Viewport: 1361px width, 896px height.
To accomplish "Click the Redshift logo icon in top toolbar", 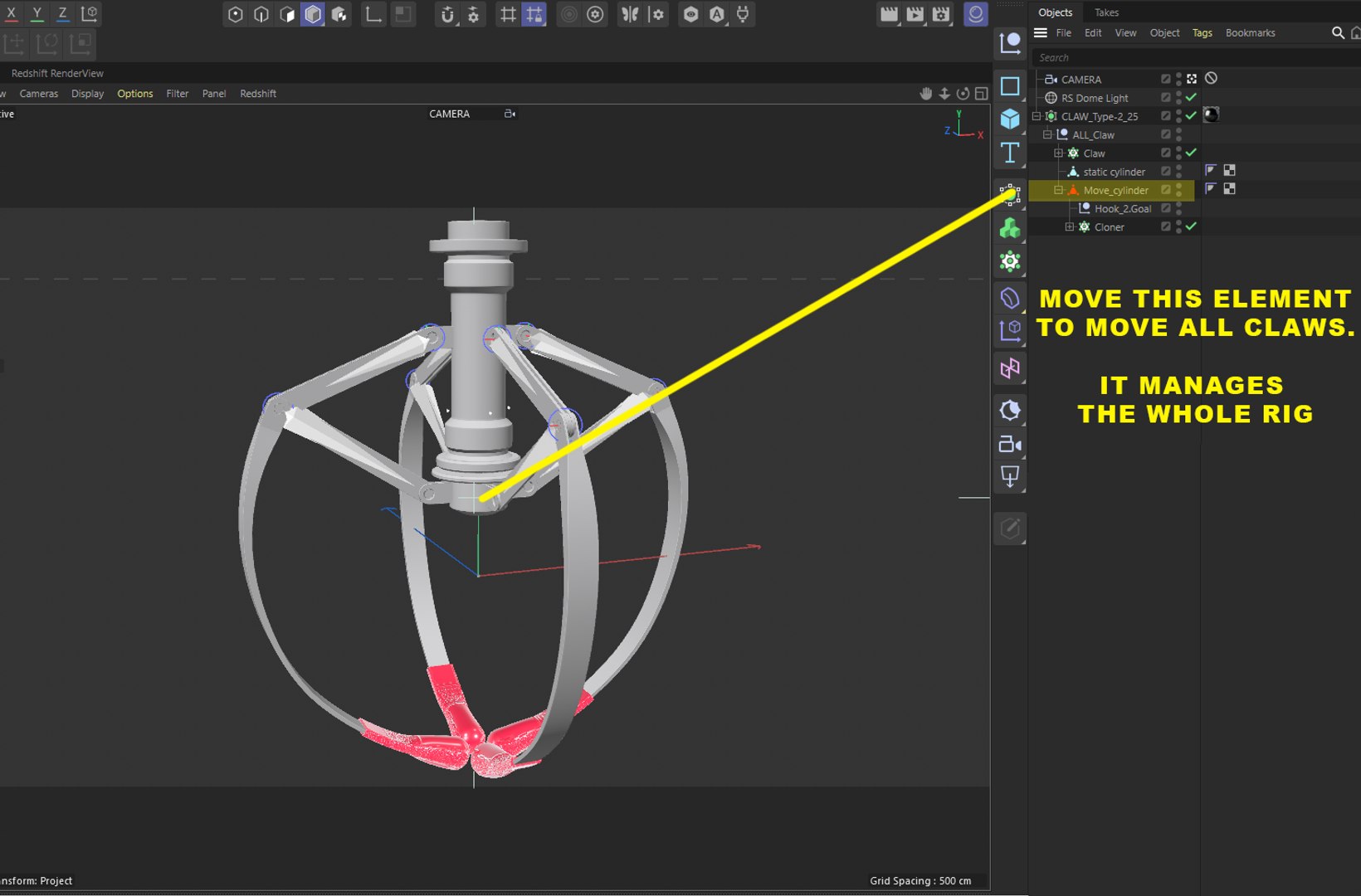I will tap(976, 14).
